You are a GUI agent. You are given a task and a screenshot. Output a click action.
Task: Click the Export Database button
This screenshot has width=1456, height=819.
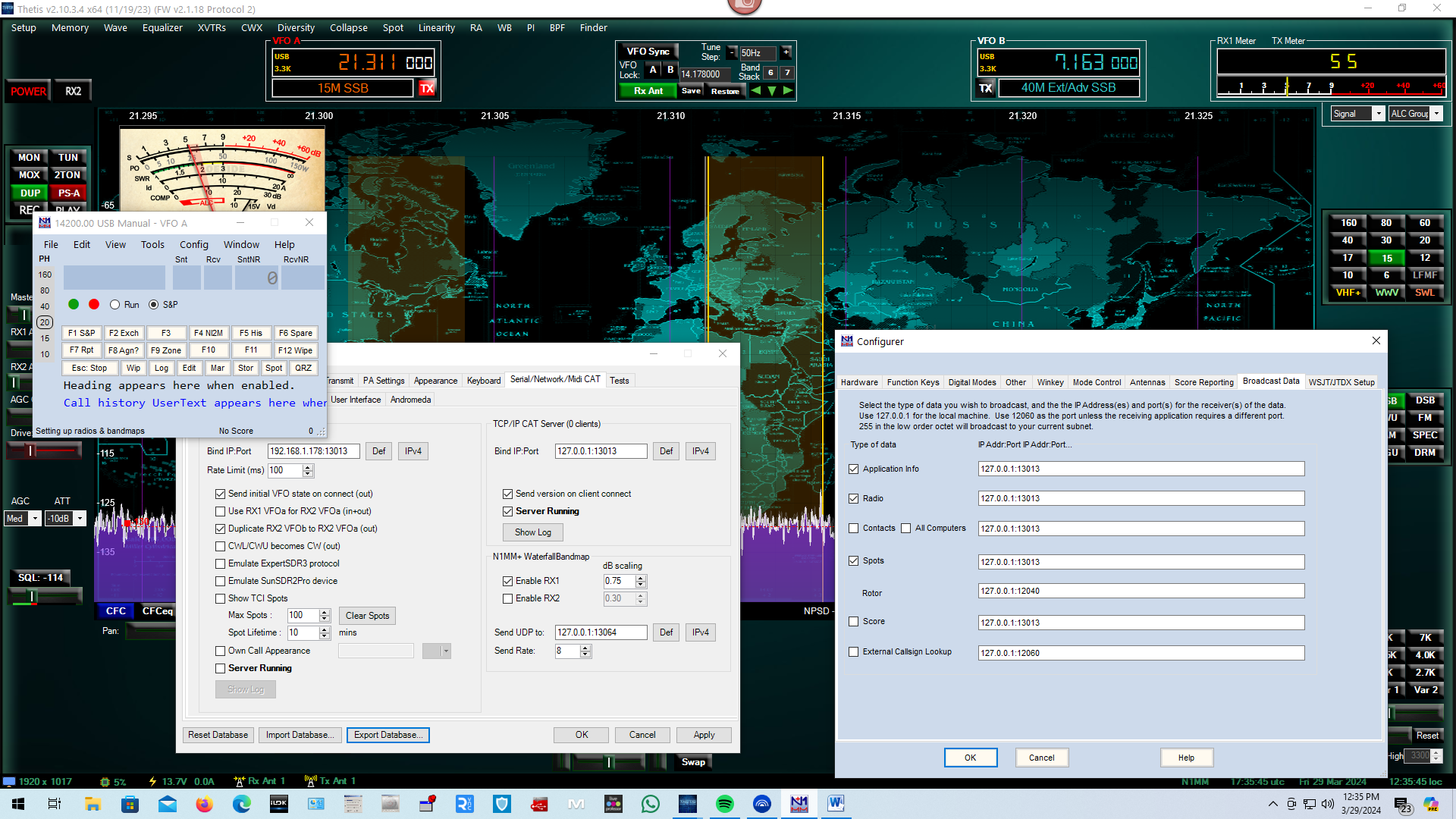(388, 735)
